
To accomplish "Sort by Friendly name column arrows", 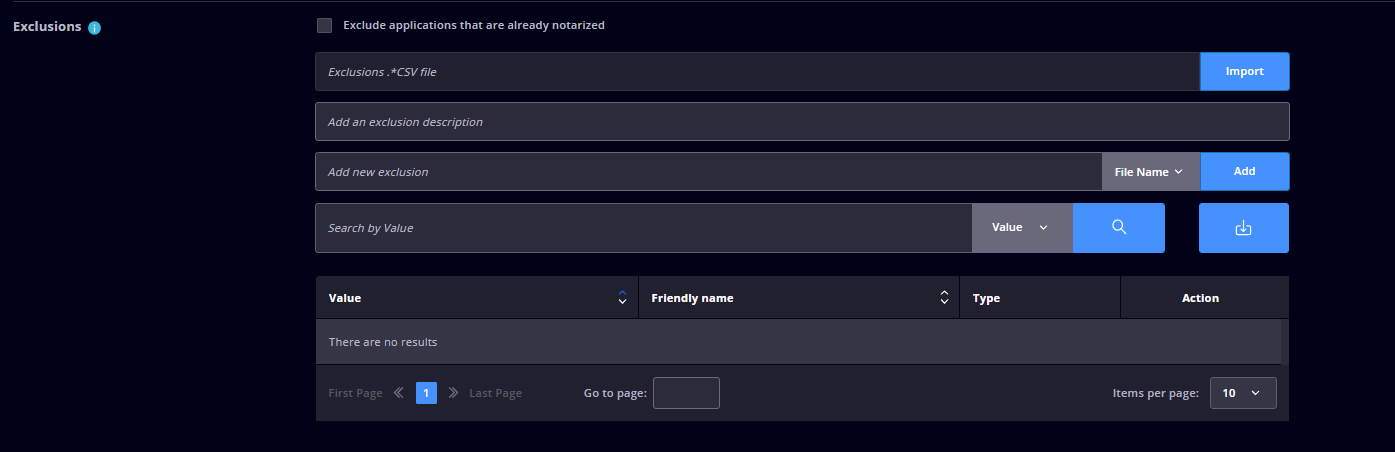I will tap(944, 298).
